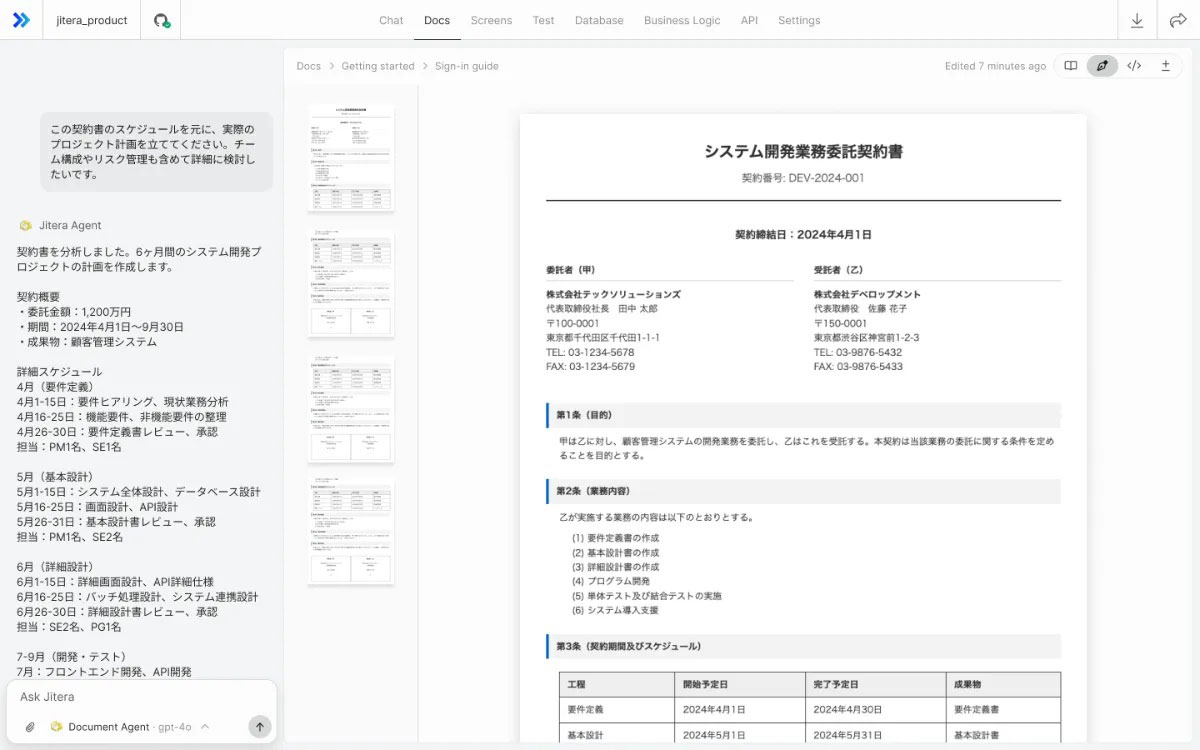Click list item (4) プログラム開発
This screenshot has height=750, width=1200.
click(611, 581)
